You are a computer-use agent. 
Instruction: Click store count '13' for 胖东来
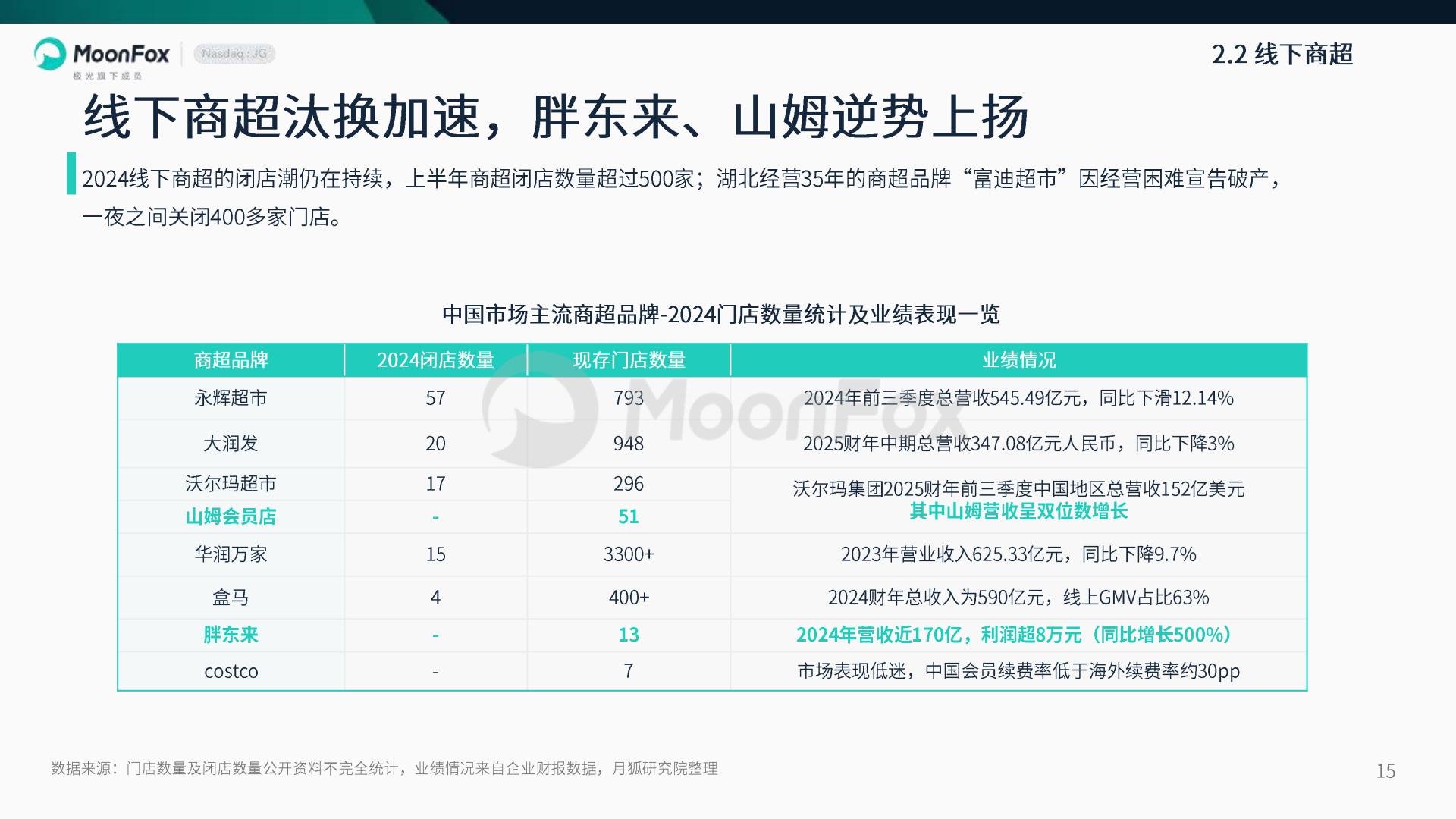pyautogui.click(x=629, y=635)
